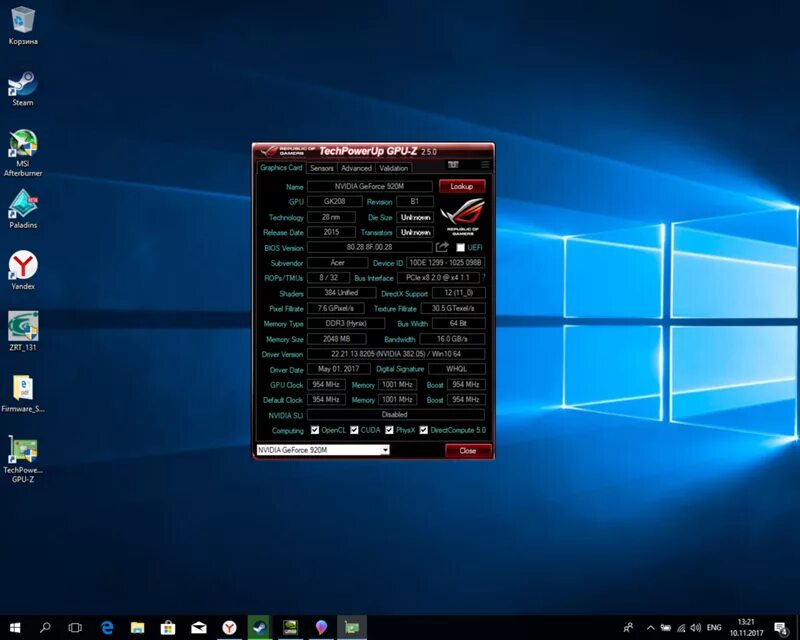Select the ZRT_131 desktop icon

tap(23, 332)
